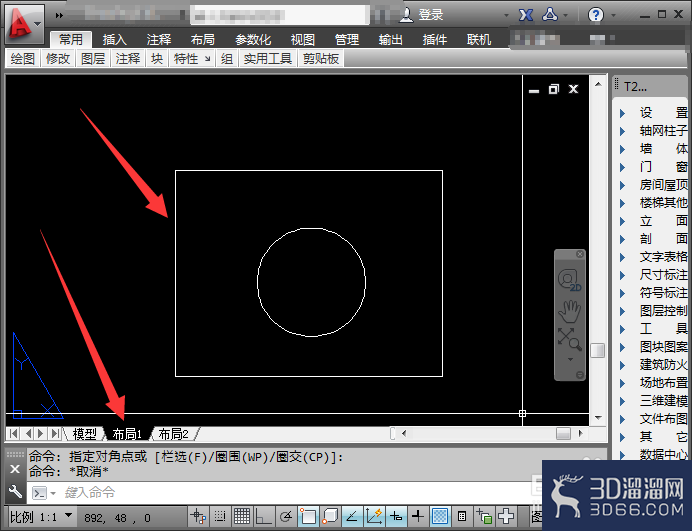Open the dropdown arrow beside help icon
The image size is (692, 531).
pyautogui.click(x=613, y=15)
